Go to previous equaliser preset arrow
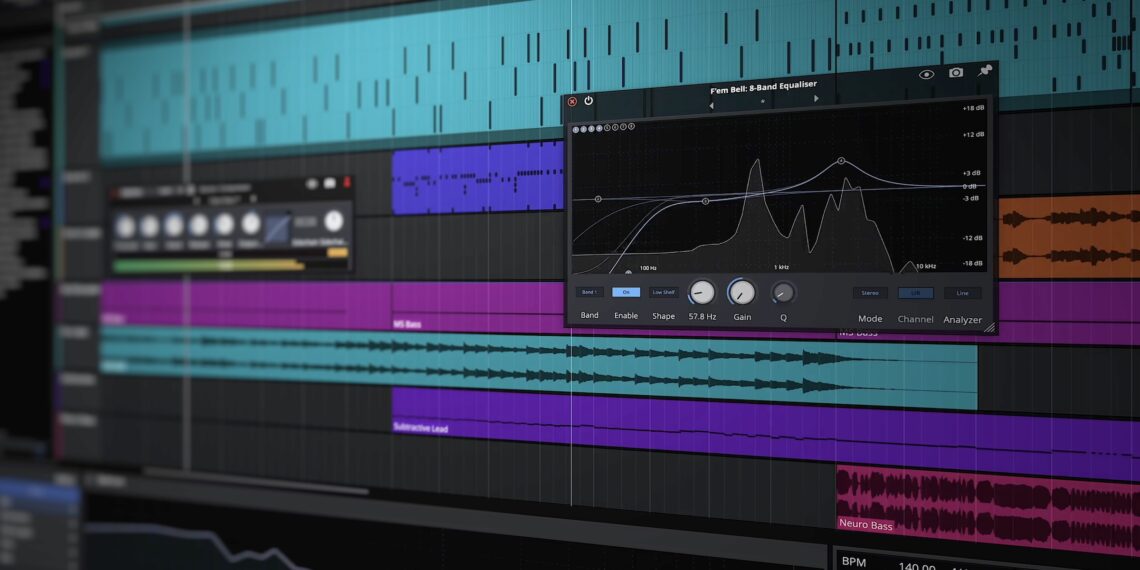Image resolution: width=1140 pixels, height=570 pixels. pos(711,105)
